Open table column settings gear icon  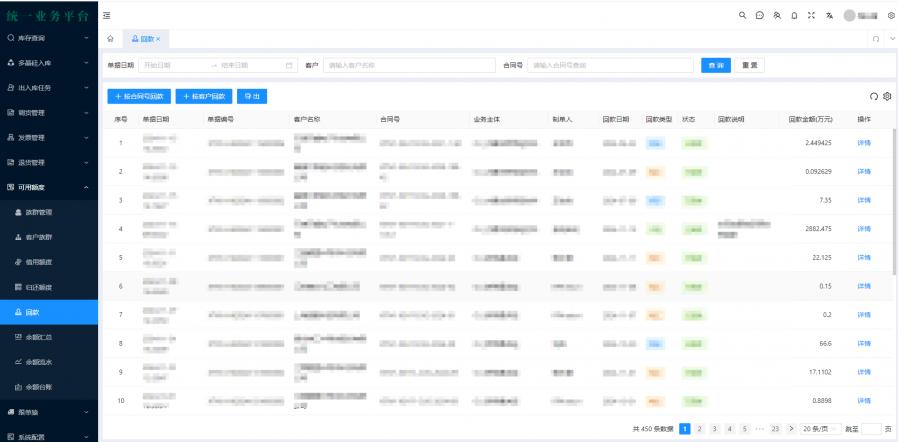click(x=886, y=96)
